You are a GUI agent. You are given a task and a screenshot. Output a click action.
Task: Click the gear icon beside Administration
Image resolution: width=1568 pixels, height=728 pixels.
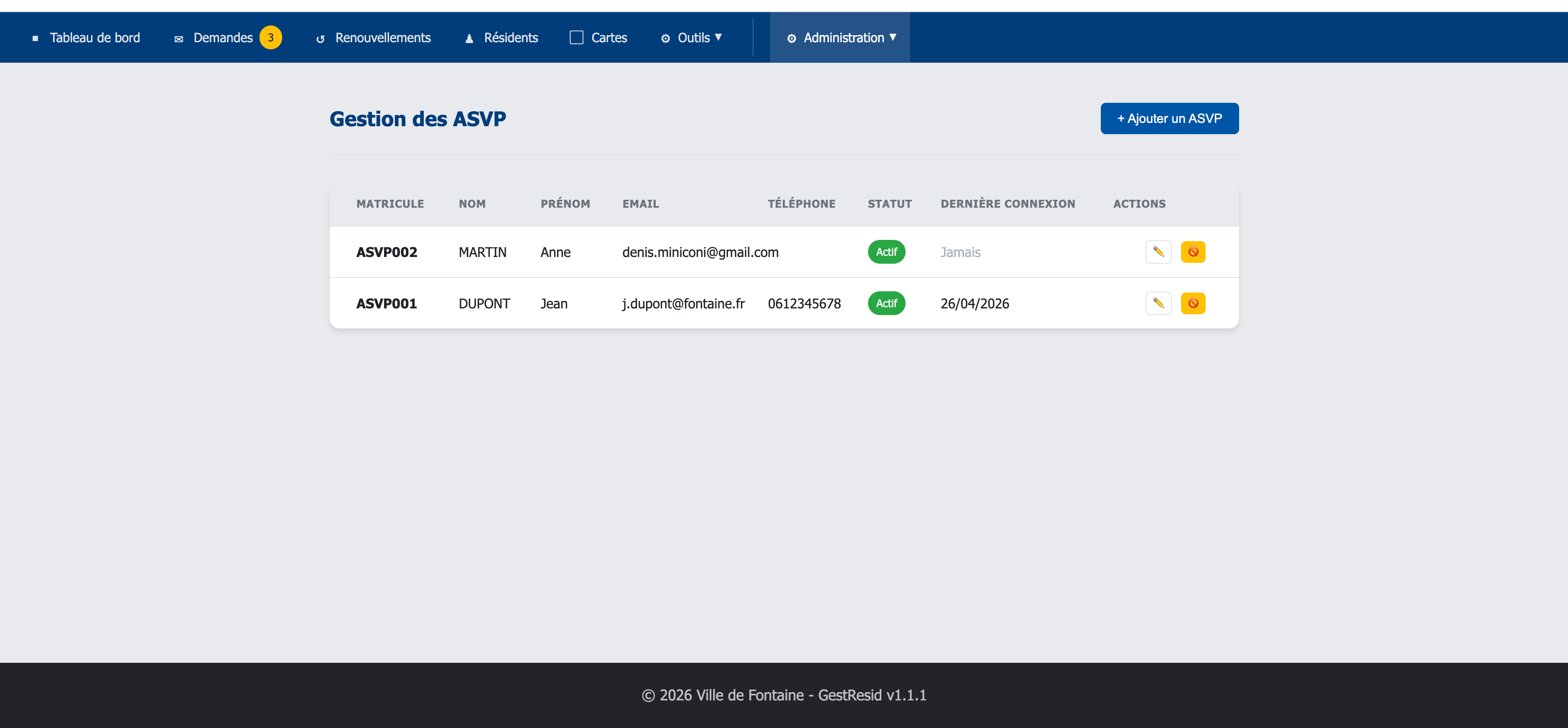click(x=791, y=37)
